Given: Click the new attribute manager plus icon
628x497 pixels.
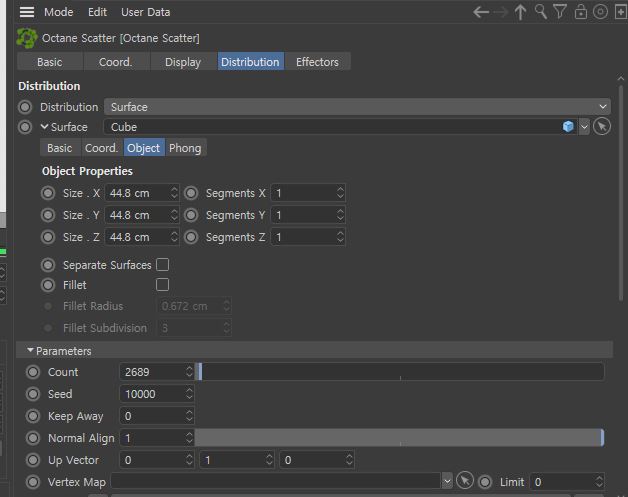Looking at the screenshot, I should (x=620, y=12).
